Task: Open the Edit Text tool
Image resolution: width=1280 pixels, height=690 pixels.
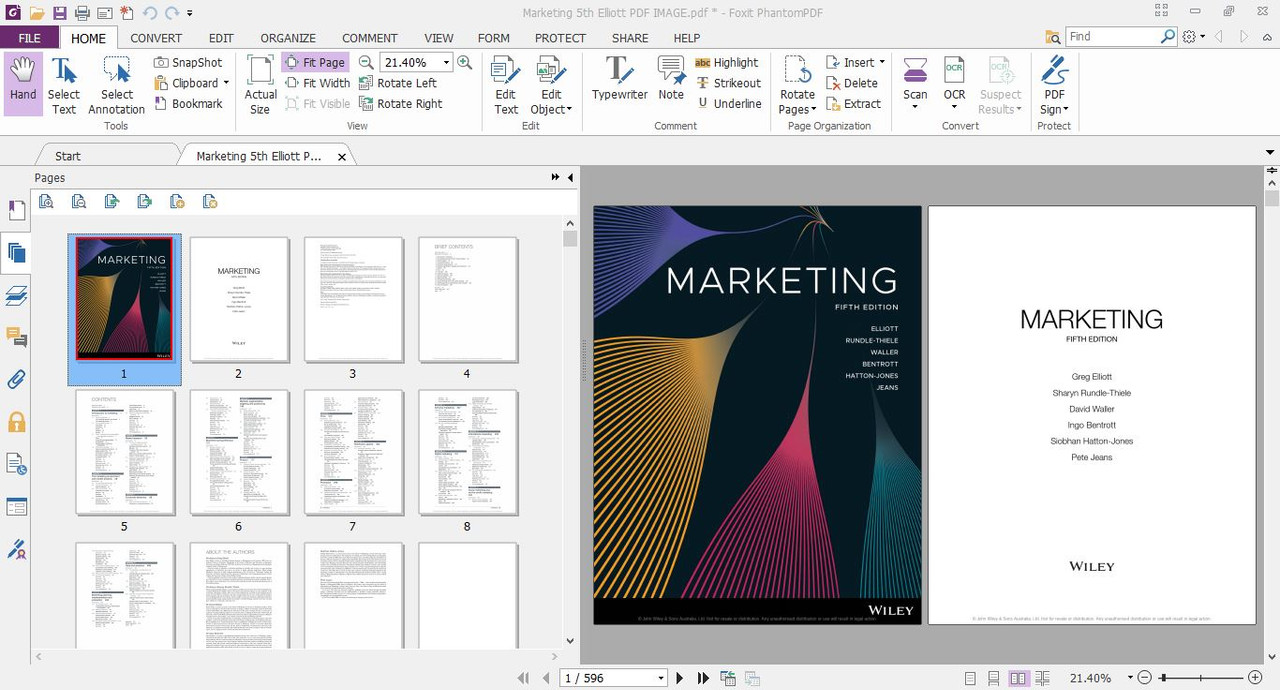Action: [x=506, y=84]
